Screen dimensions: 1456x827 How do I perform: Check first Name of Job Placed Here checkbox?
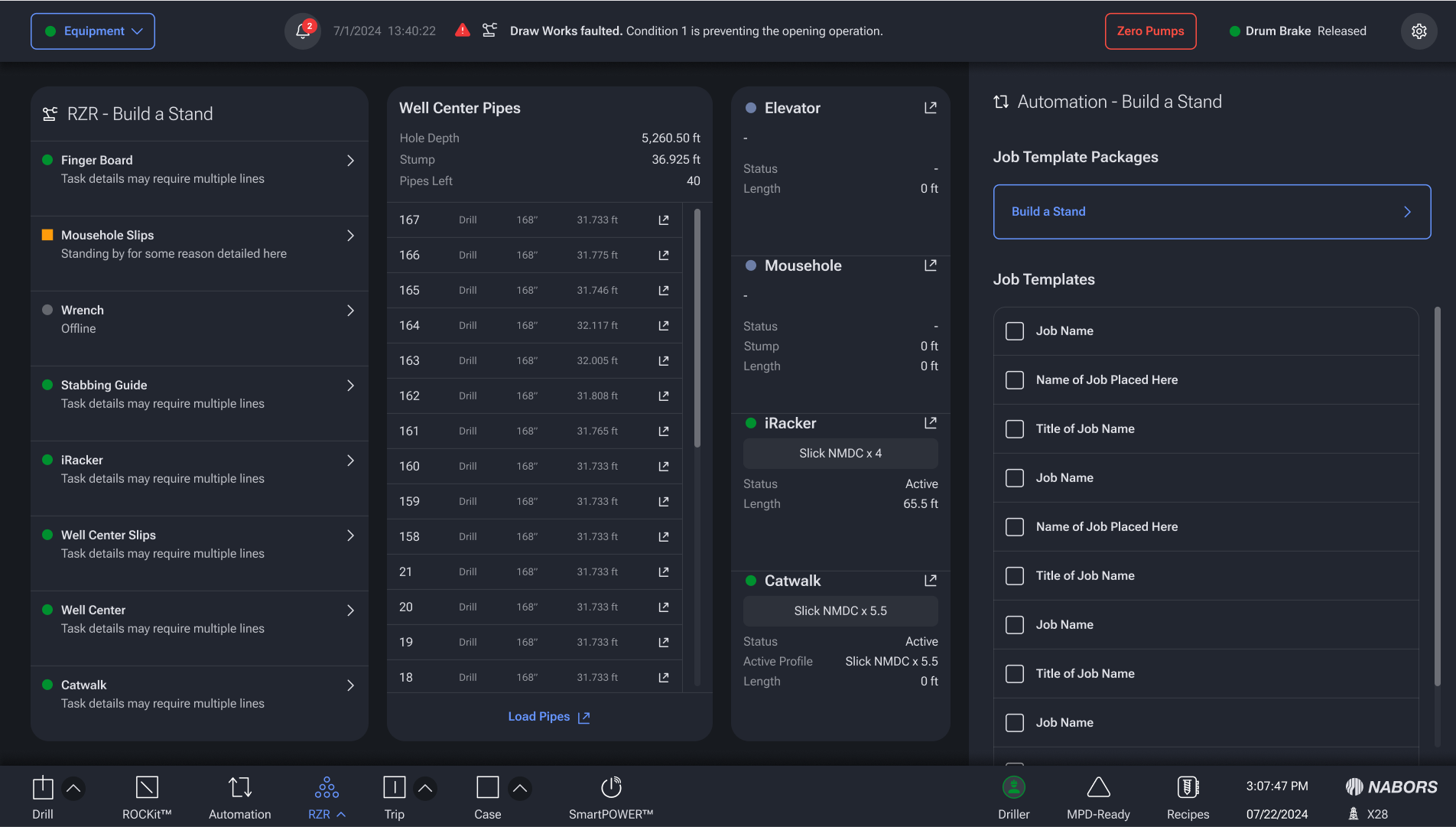[x=1015, y=380]
